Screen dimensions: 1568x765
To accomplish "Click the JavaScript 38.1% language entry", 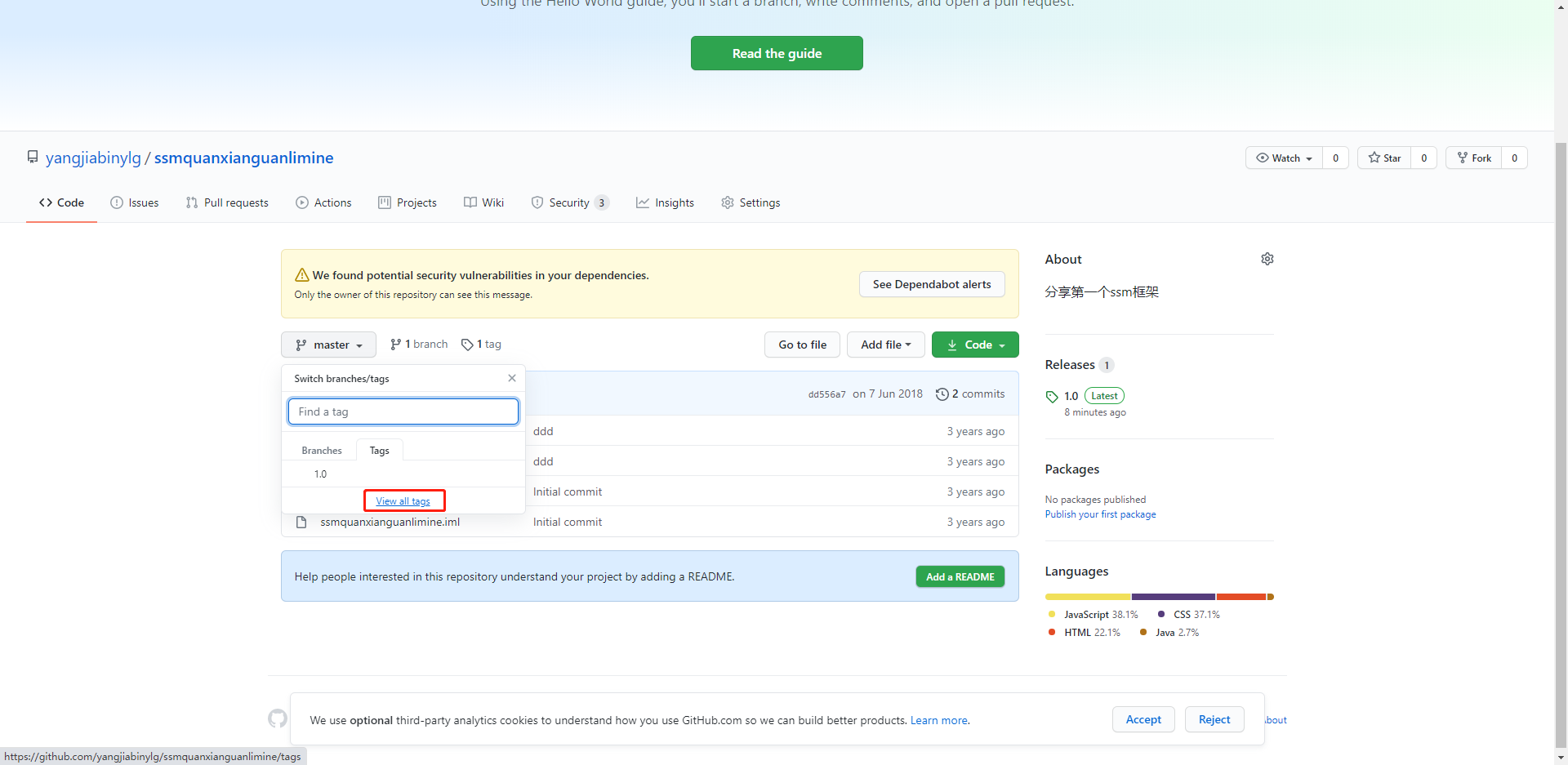I will coord(1093,615).
